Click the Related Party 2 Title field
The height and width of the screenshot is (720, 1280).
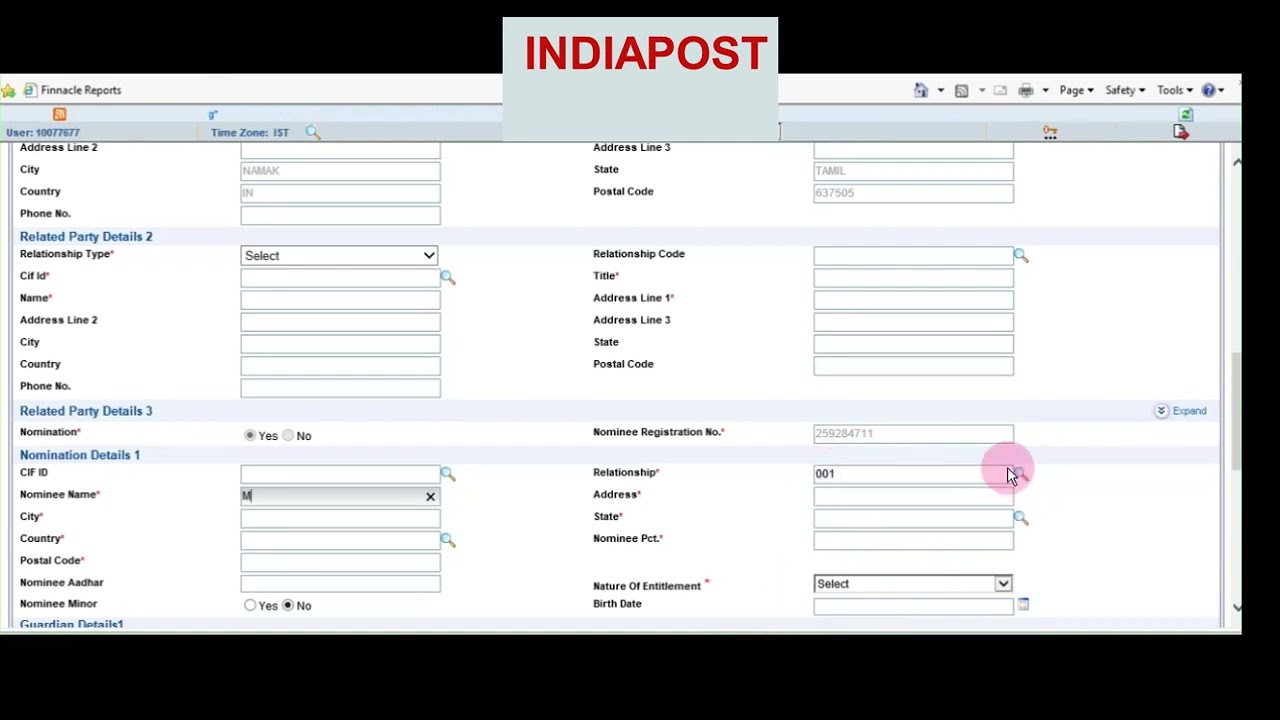point(913,278)
